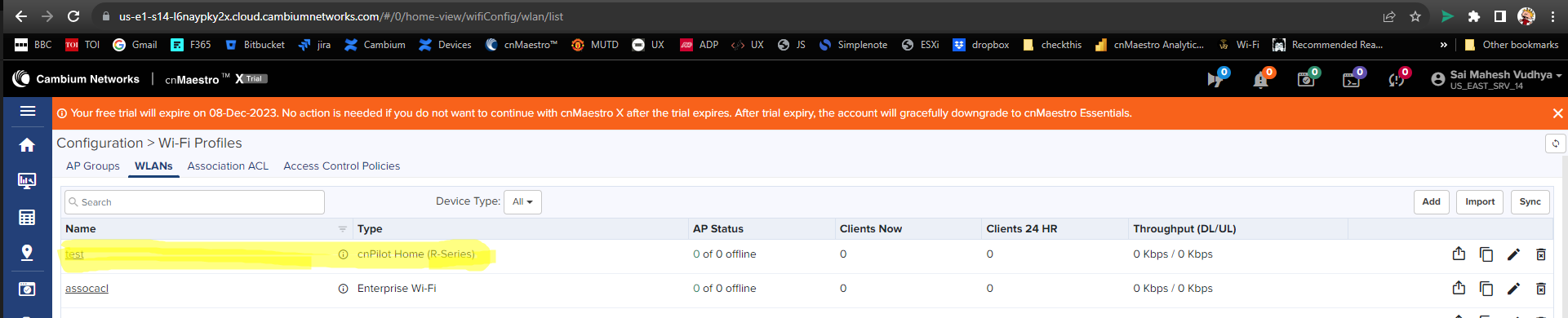The height and width of the screenshot is (318, 1568).
Task: Bookmark this page with the star icon
Action: (1415, 16)
